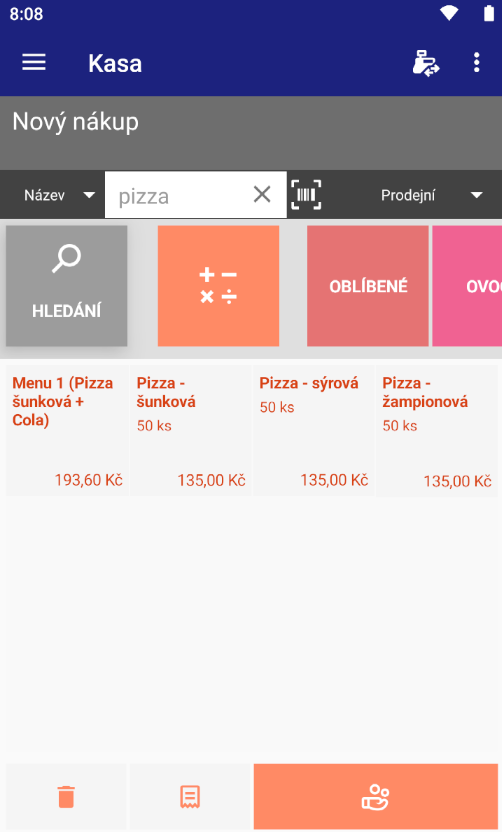
Task: Add Pizza - žampionová to purchase
Action: tap(437, 430)
